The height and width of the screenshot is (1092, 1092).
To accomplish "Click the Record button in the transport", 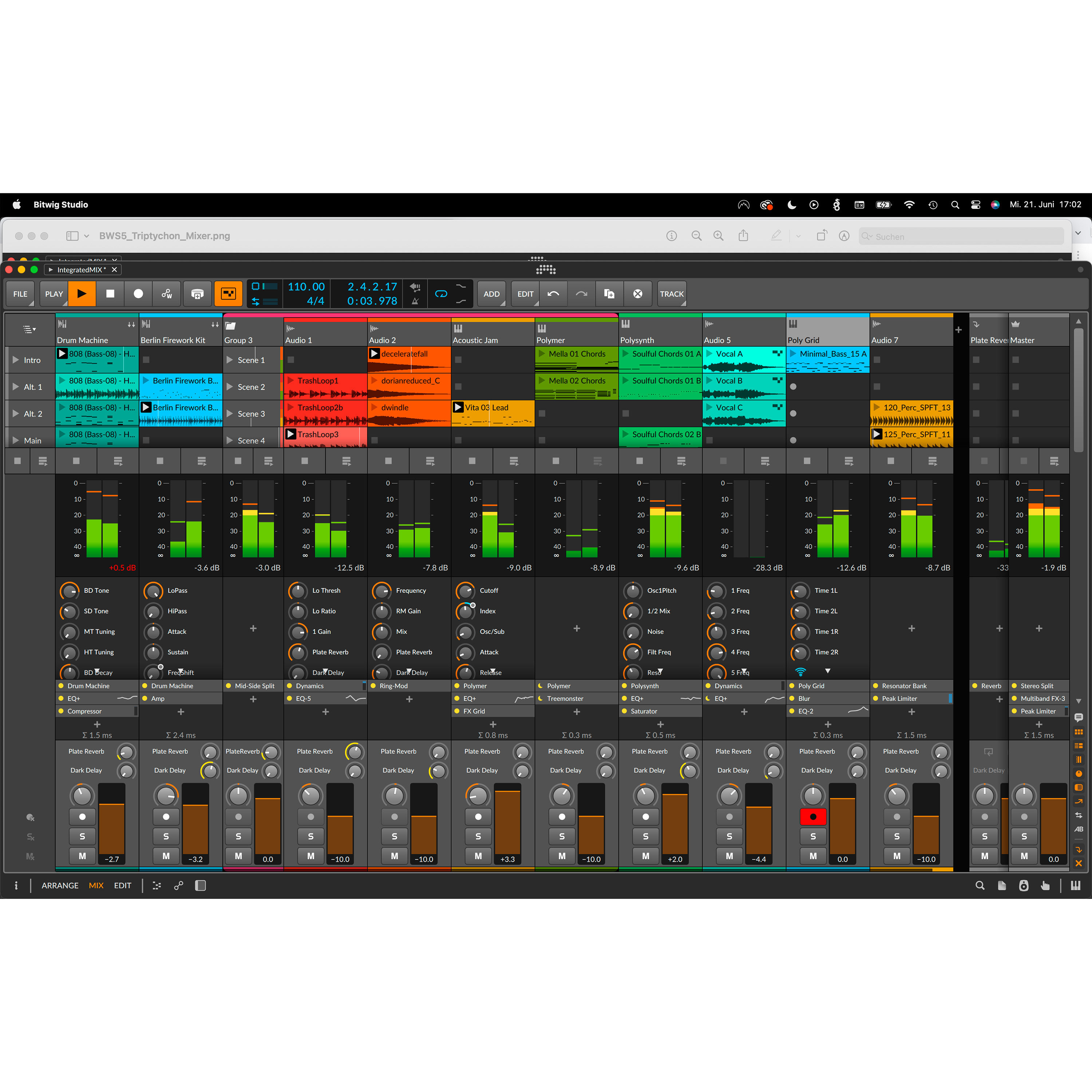I will (x=138, y=293).
